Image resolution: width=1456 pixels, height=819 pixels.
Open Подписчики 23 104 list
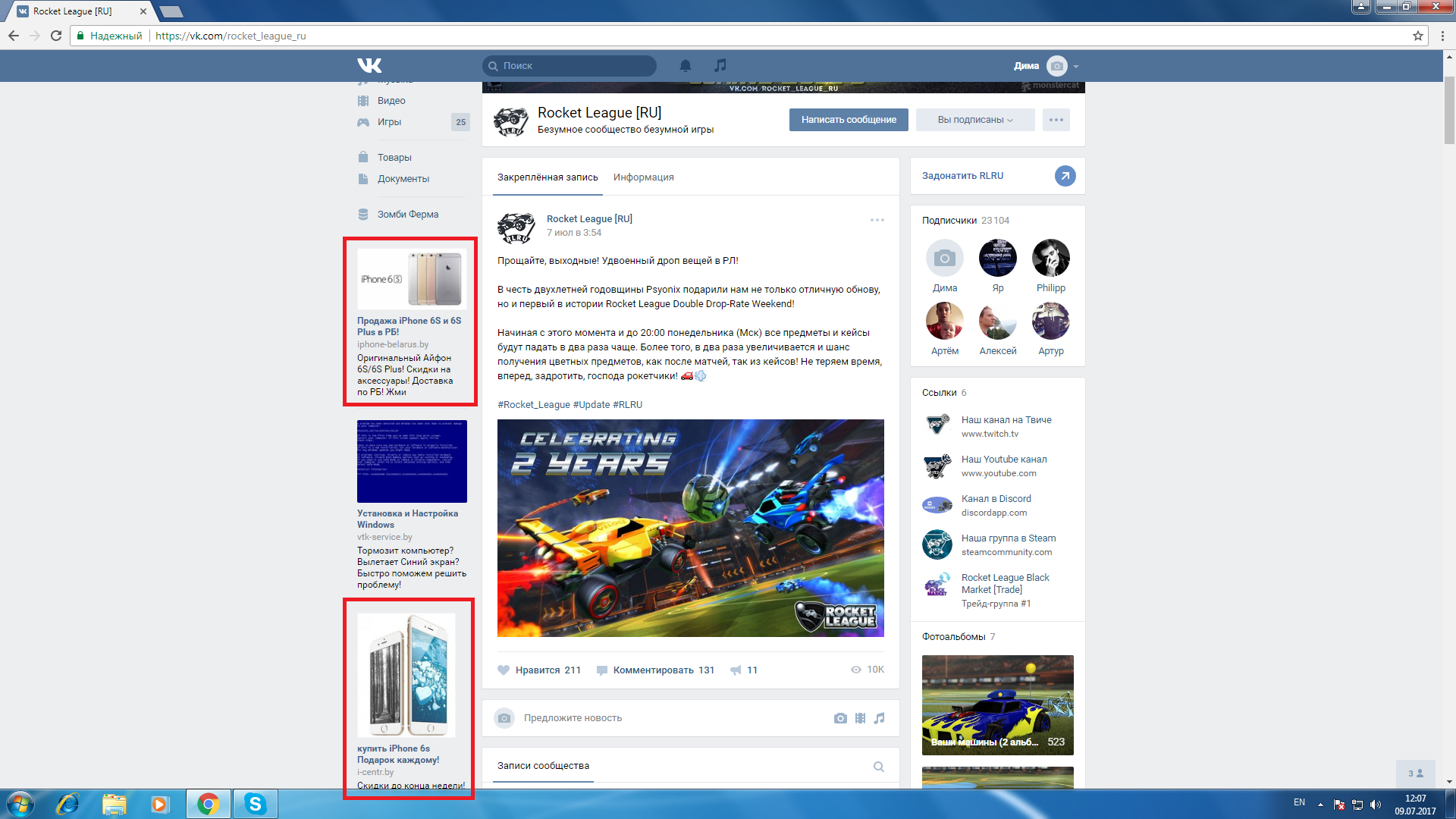pos(965,220)
